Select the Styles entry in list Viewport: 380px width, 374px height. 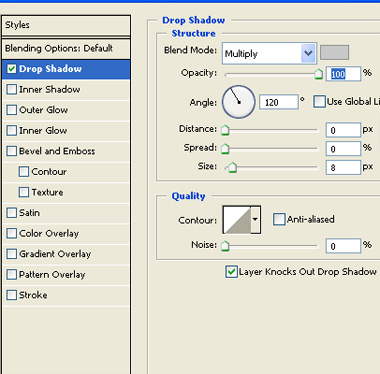(66, 25)
